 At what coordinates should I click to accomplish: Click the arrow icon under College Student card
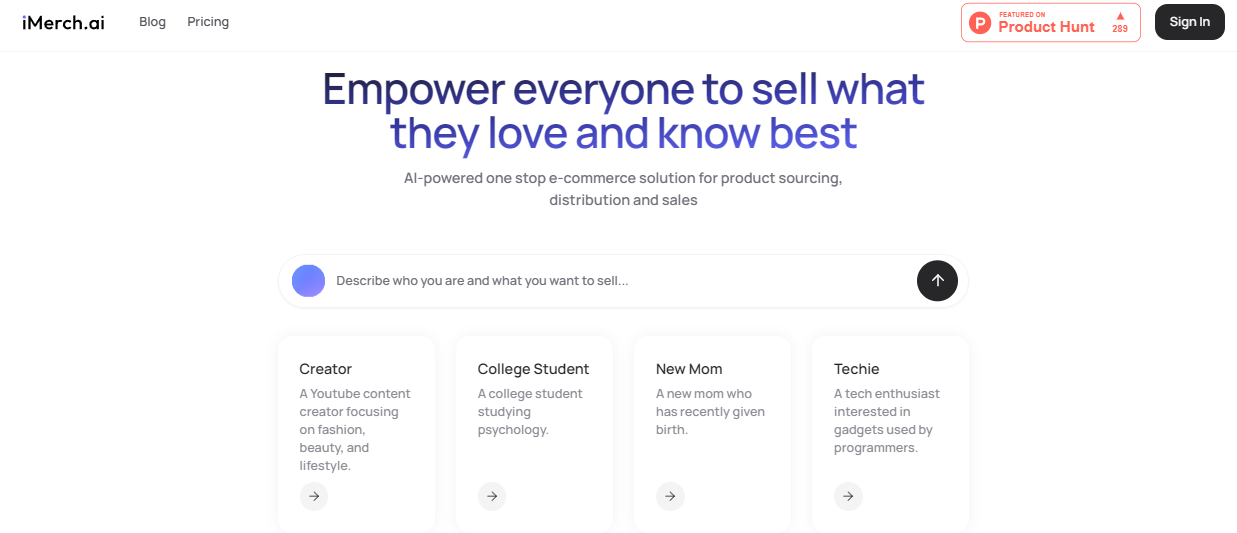(x=492, y=496)
